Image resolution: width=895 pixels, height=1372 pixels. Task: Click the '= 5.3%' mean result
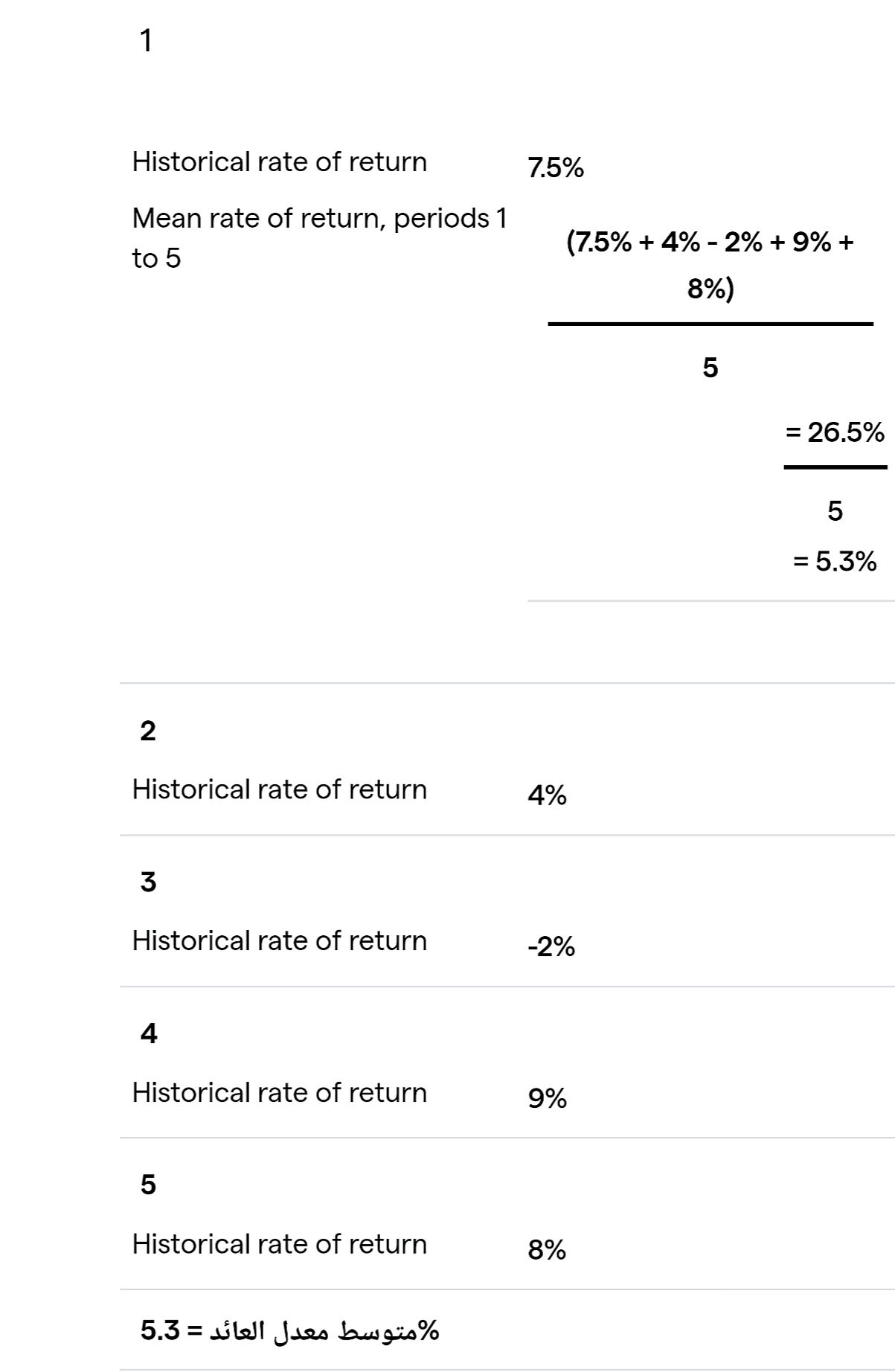click(835, 561)
